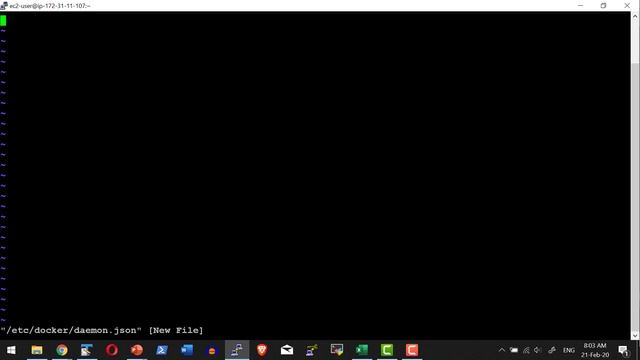This screenshot has width=640, height=360.
Task: Check the battery status tray icon
Action: (514, 350)
